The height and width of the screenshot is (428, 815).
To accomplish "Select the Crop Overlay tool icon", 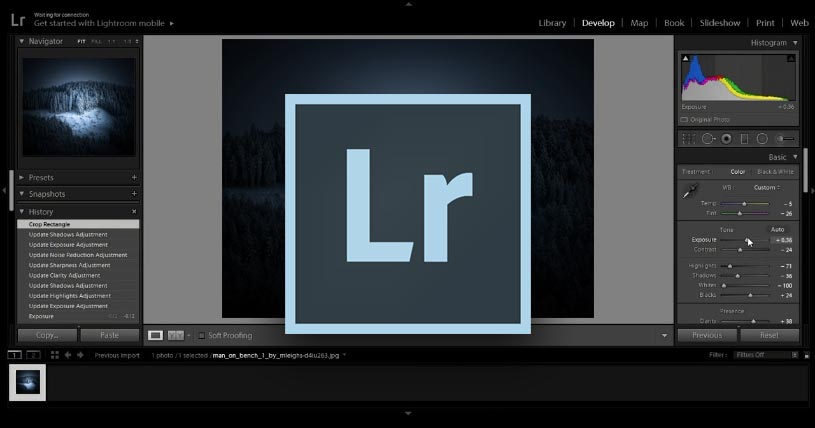I will pyautogui.click(x=689, y=139).
